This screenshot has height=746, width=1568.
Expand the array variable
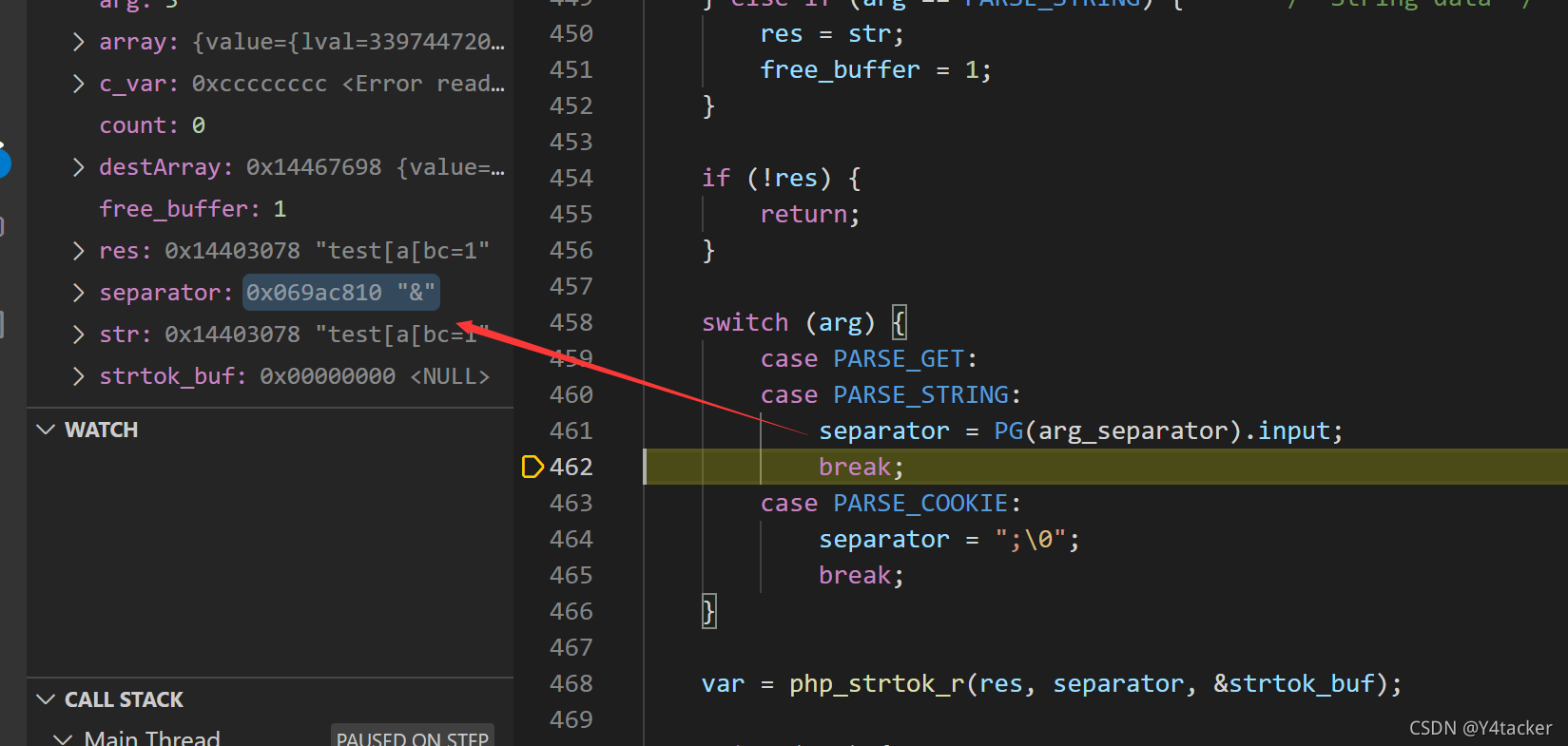(x=79, y=42)
